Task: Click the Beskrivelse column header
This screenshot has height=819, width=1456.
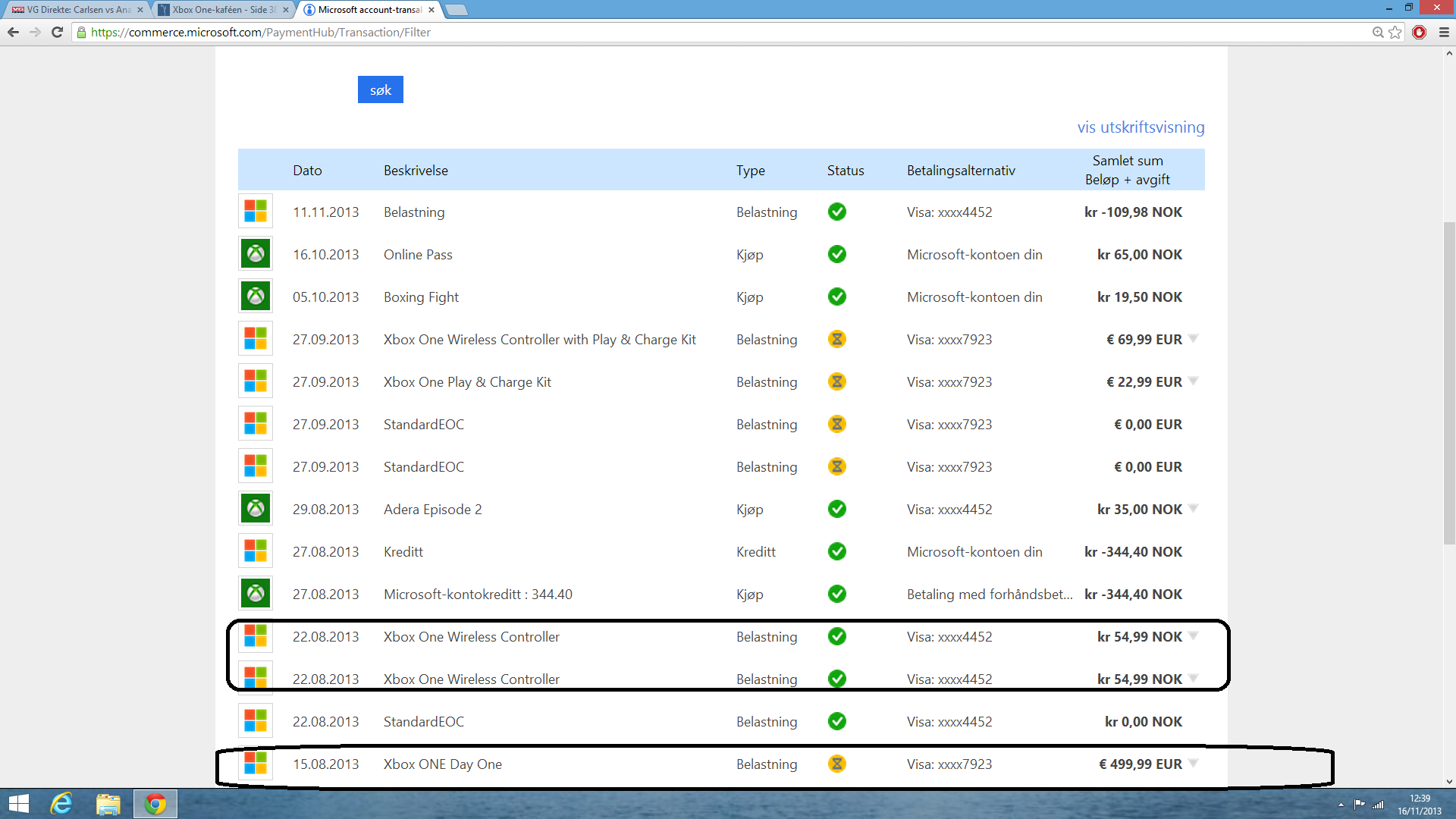Action: pyautogui.click(x=416, y=170)
